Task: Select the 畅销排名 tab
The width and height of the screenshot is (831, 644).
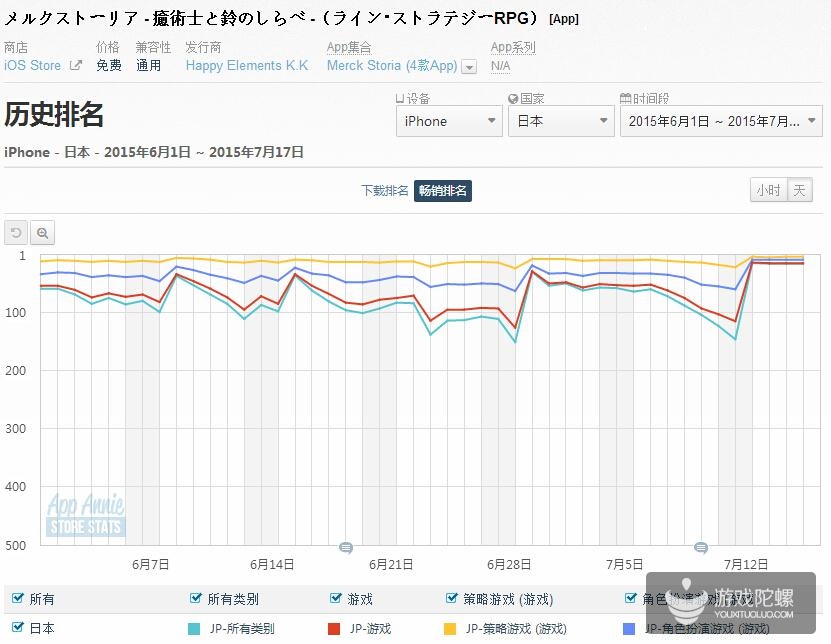Action: (442, 190)
